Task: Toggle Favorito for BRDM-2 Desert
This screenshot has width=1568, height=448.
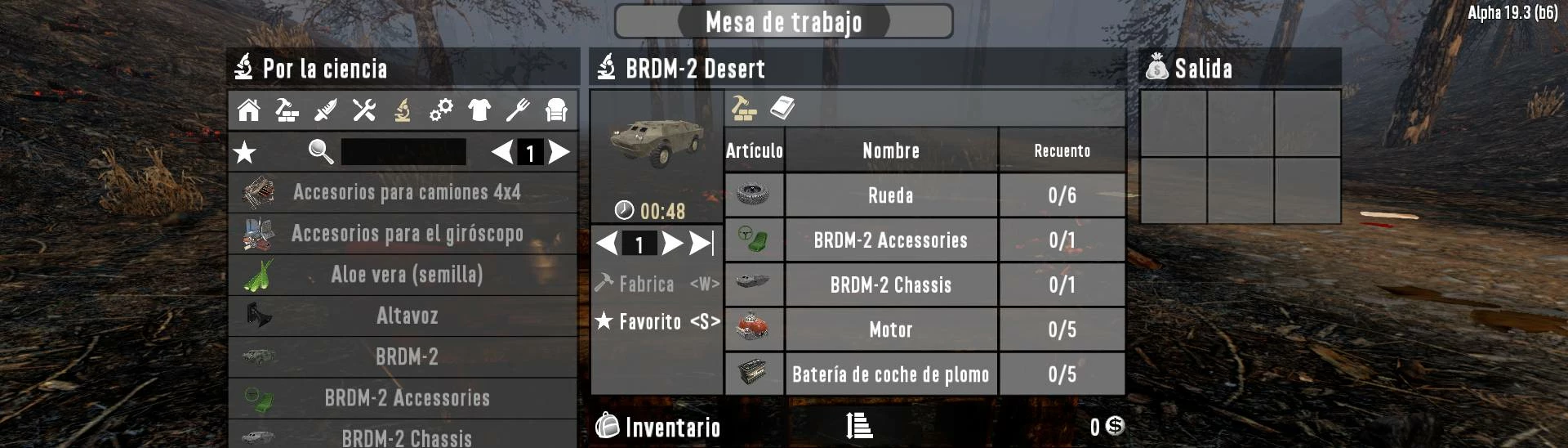Action: point(657,321)
